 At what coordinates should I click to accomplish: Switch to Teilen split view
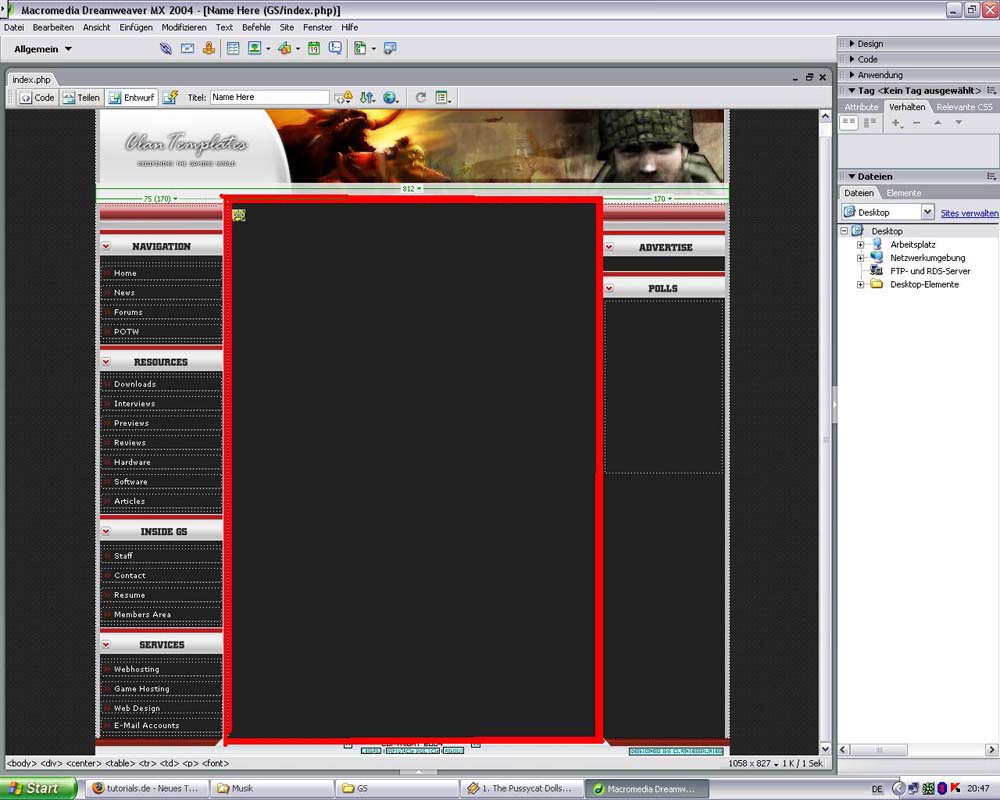[x=81, y=97]
